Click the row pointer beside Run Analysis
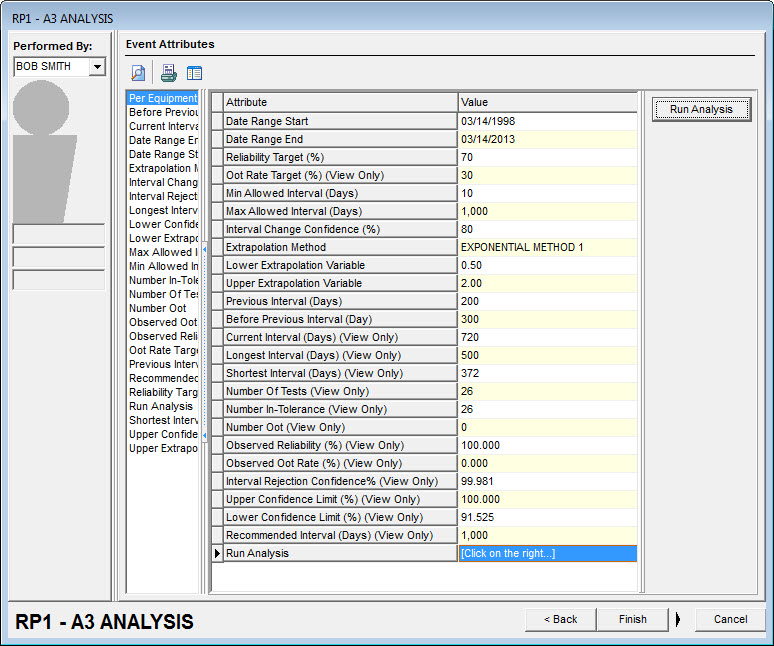Screen dimensions: 774x646 coord(217,553)
